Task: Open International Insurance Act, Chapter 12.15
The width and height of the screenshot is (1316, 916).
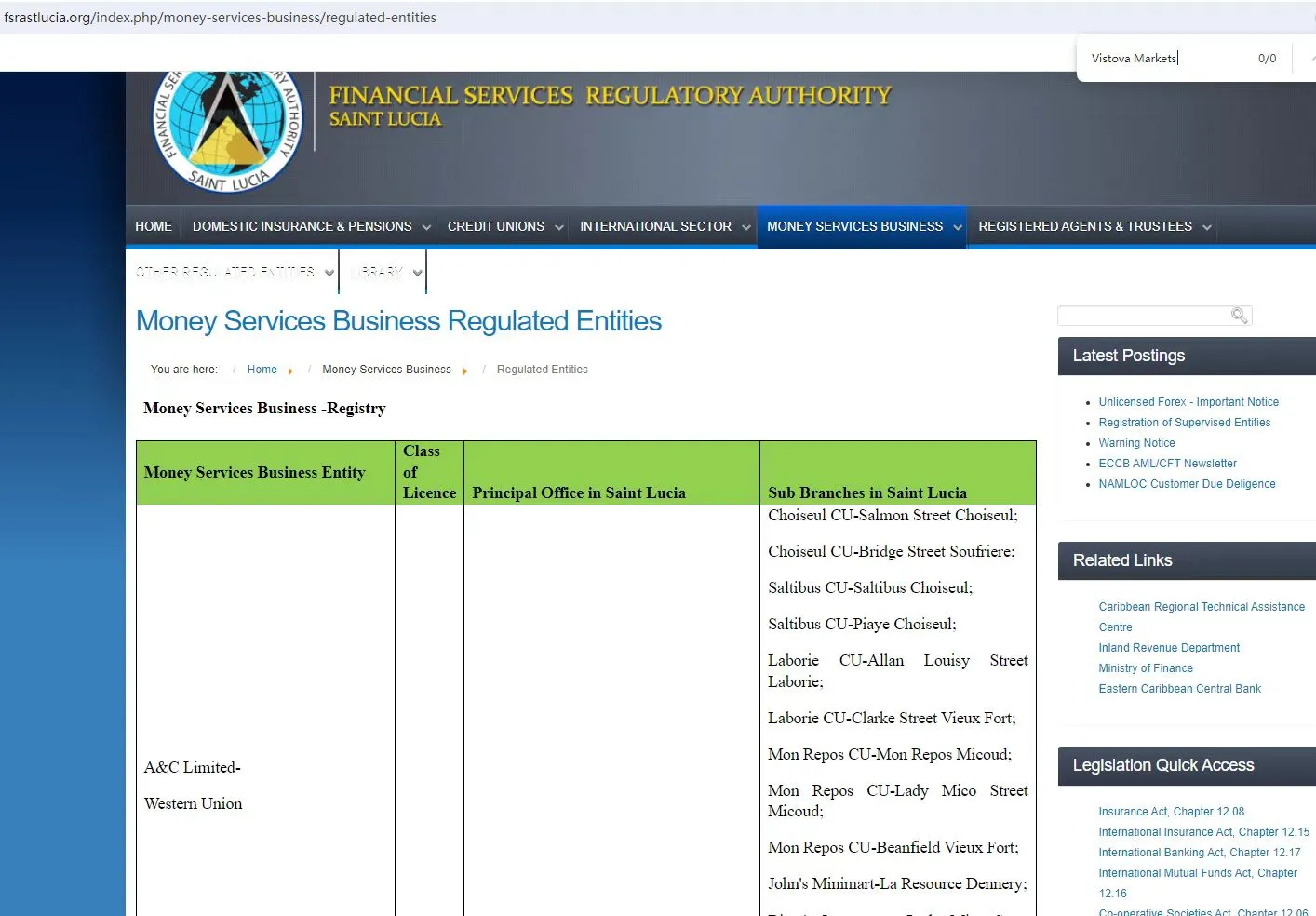Action: click(x=1204, y=832)
